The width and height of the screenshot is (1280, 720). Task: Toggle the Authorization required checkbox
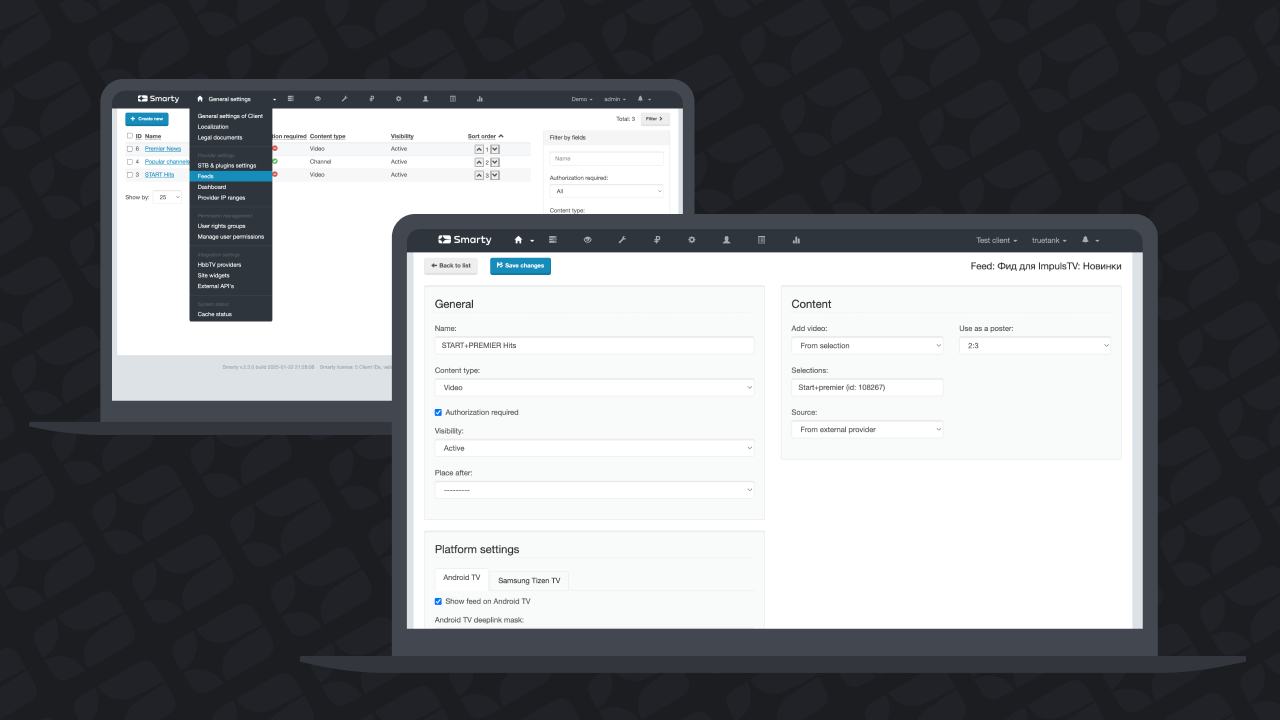coord(438,412)
